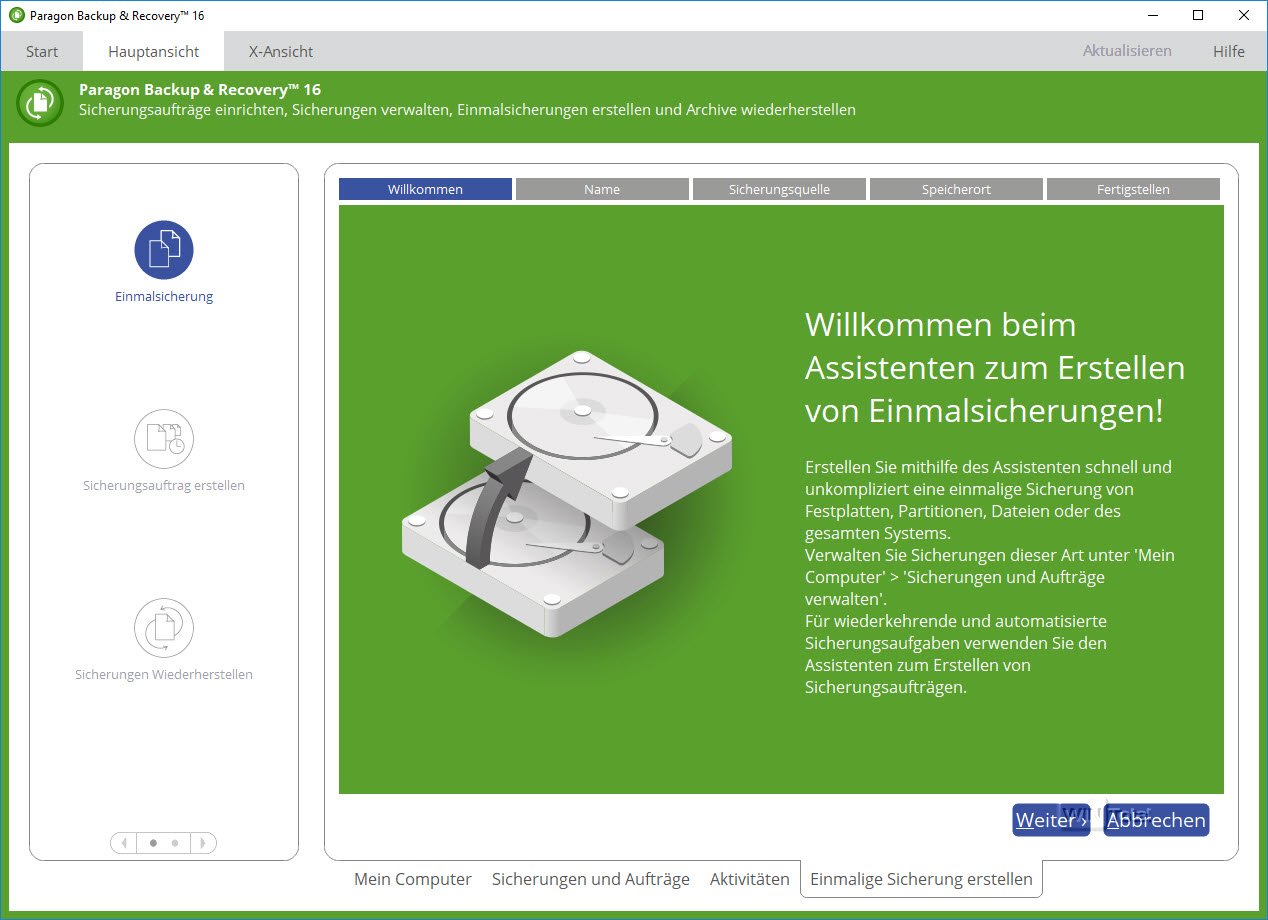Select the Willkommen wizard step
This screenshot has width=1268, height=920.
pyautogui.click(x=425, y=189)
